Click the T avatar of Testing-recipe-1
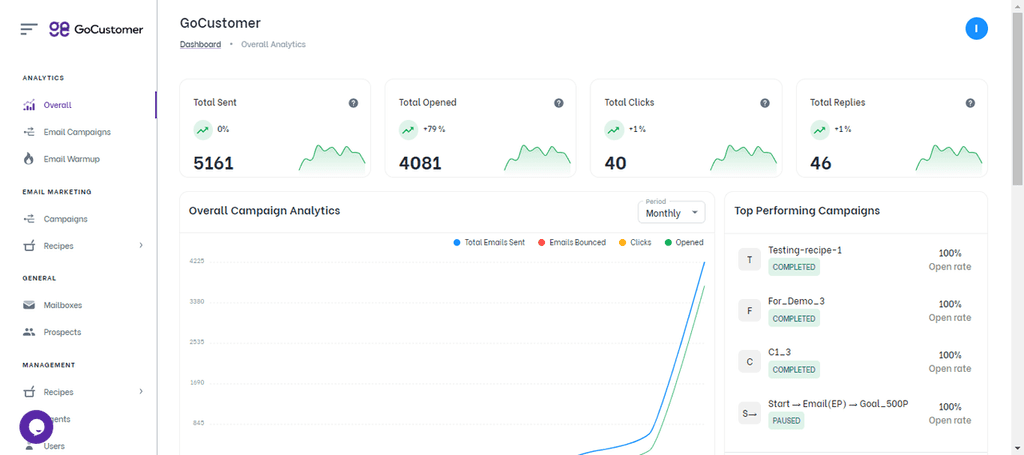This screenshot has width=1024, height=455. tap(750, 260)
